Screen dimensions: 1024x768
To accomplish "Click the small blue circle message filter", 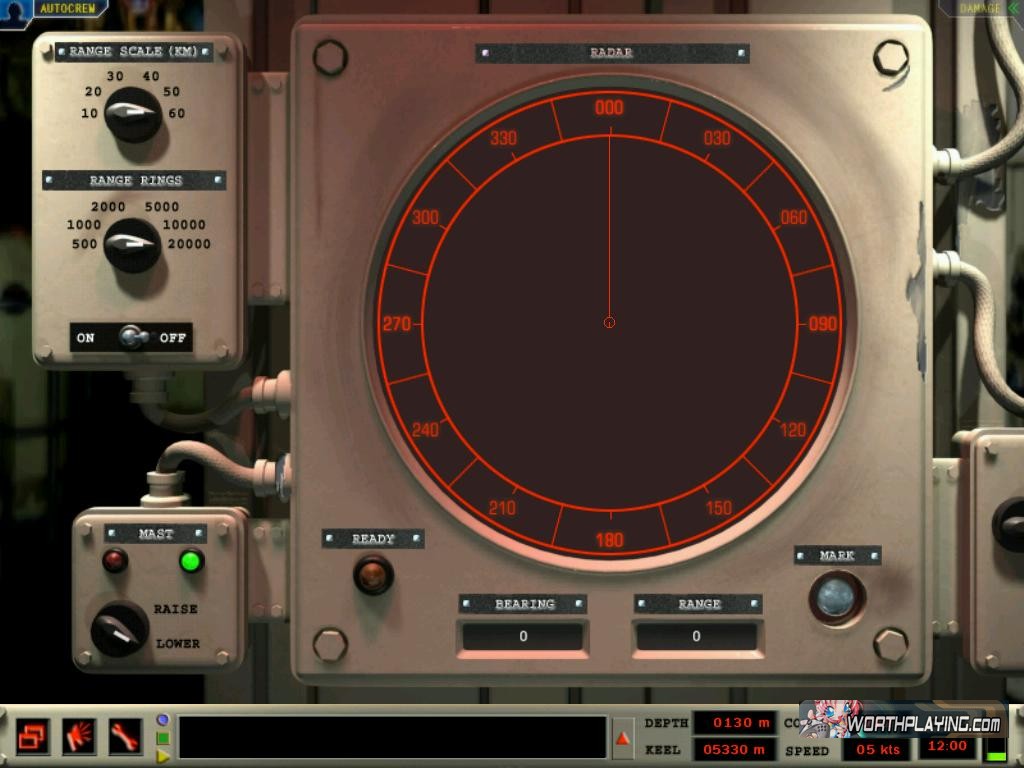I will pyautogui.click(x=163, y=720).
